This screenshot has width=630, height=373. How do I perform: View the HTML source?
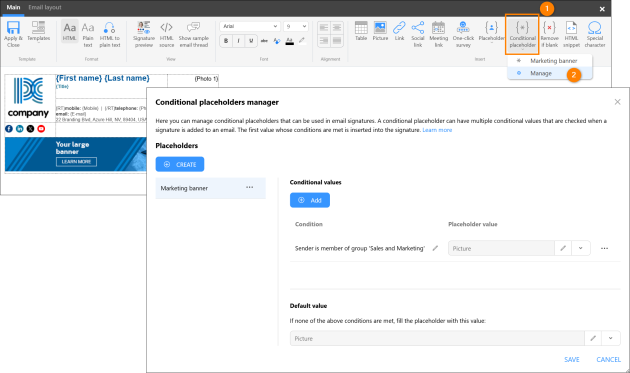(167, 34)
